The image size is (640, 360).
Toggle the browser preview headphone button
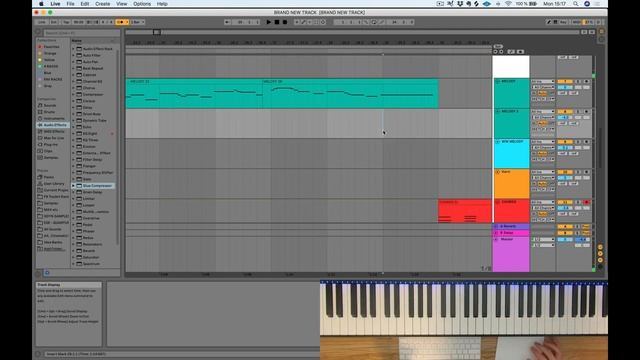tap(47, 273)
